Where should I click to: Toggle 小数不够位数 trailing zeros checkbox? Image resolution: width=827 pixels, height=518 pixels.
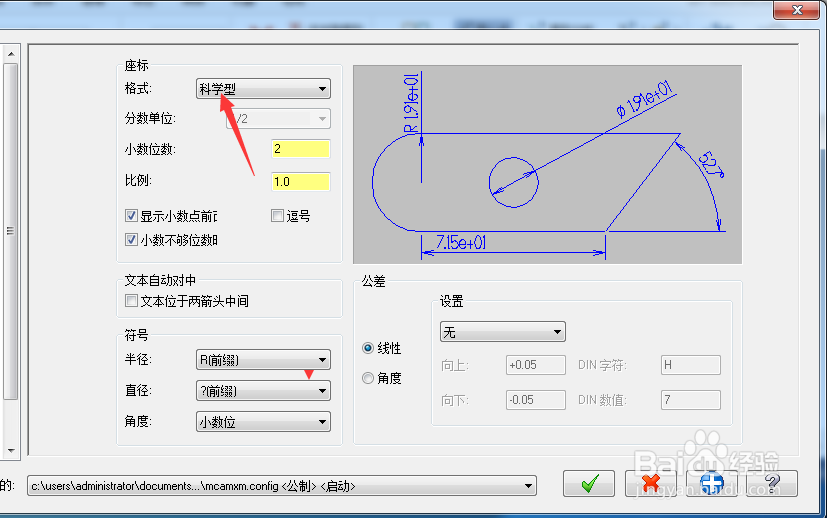click(x=131, y=240)
